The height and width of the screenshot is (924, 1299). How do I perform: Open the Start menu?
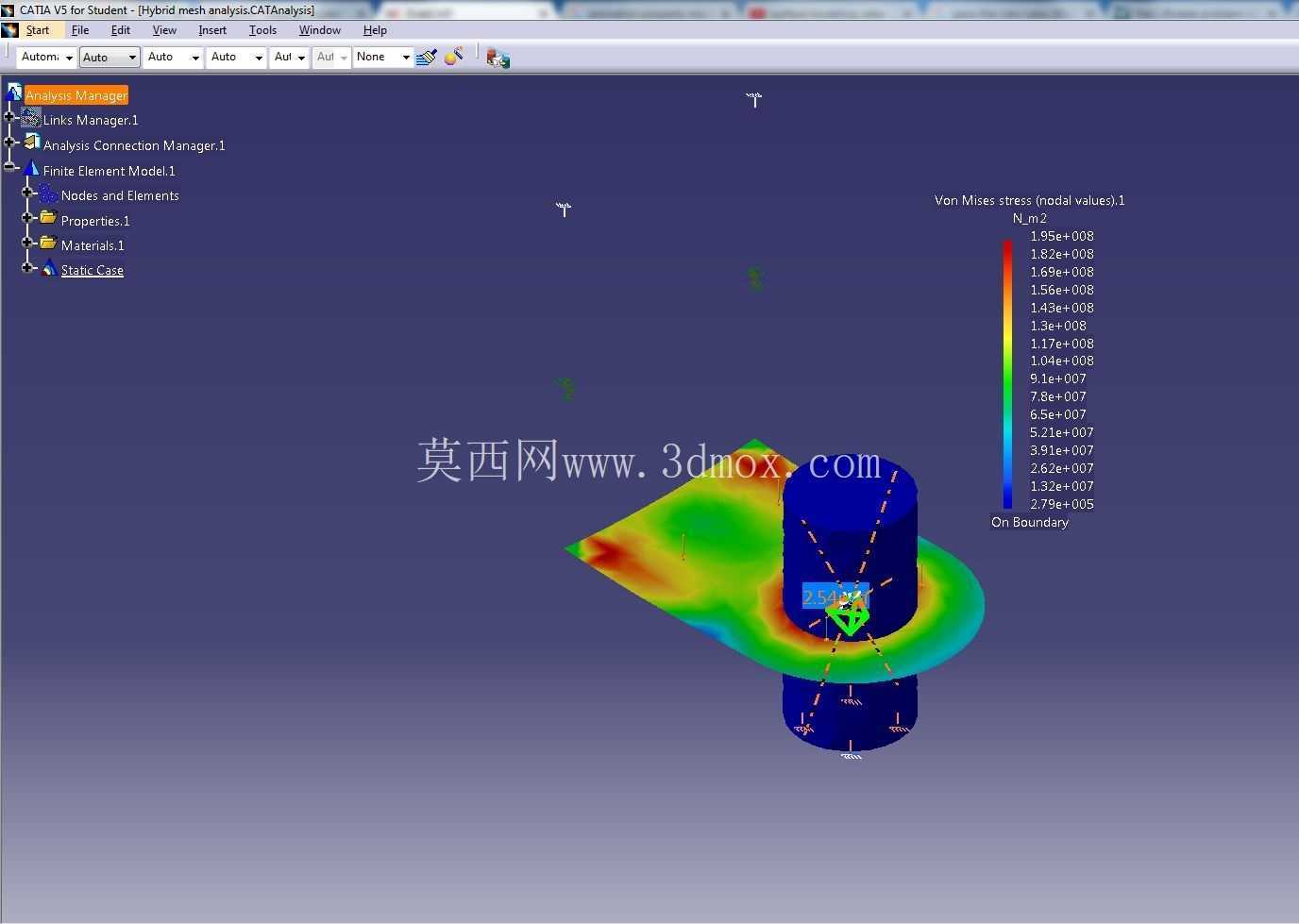38,30
